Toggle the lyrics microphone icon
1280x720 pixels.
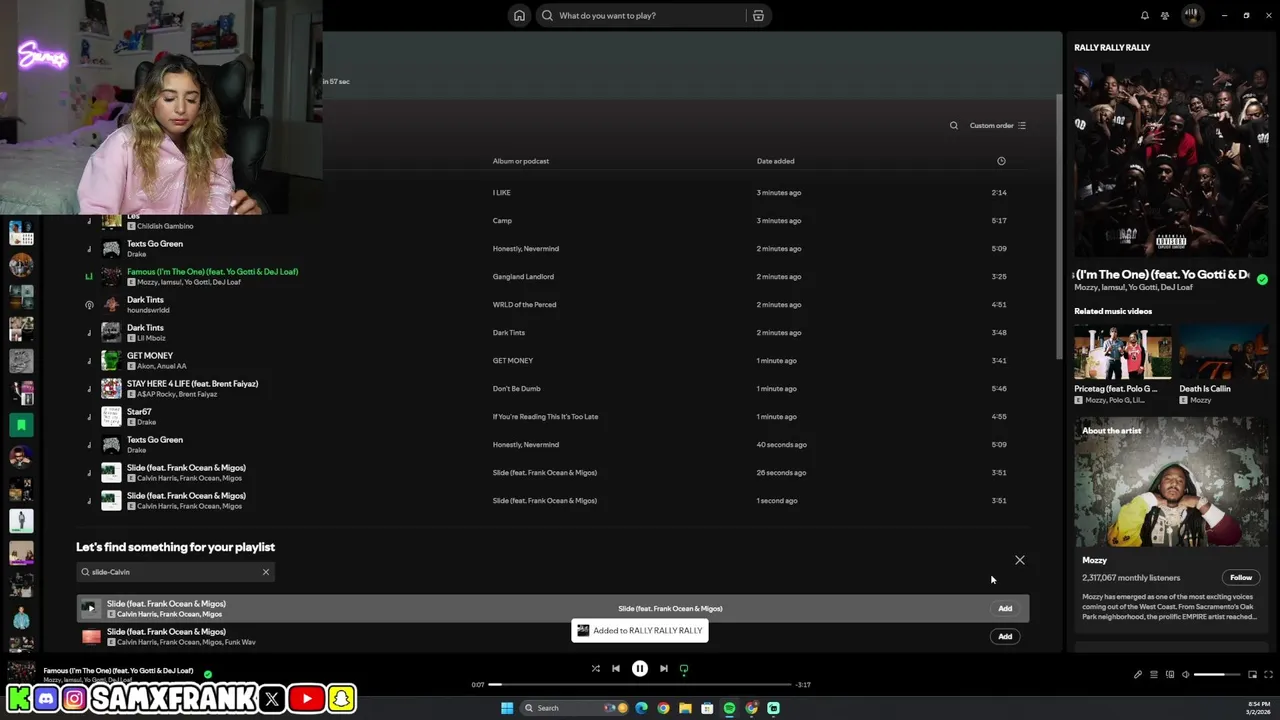coord(1137,674)
